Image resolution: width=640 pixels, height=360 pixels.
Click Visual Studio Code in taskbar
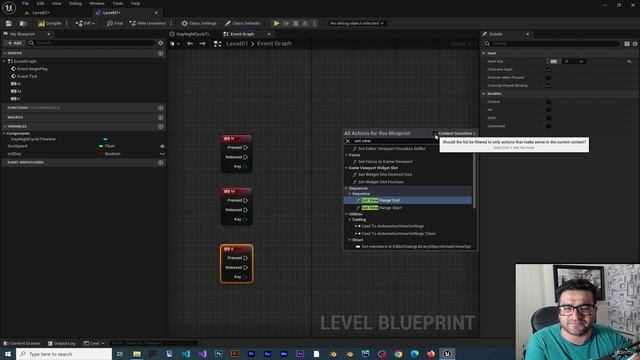pos(186,354)
